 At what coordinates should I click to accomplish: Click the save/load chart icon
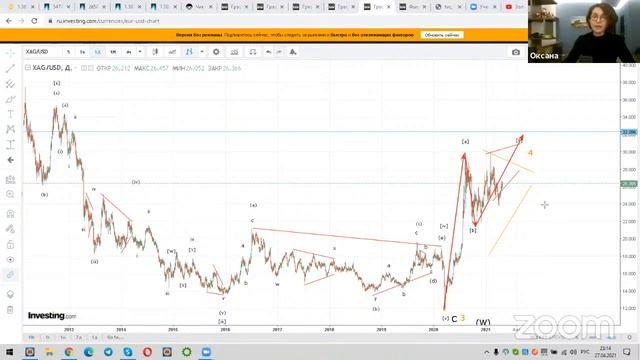click(253, 52)
